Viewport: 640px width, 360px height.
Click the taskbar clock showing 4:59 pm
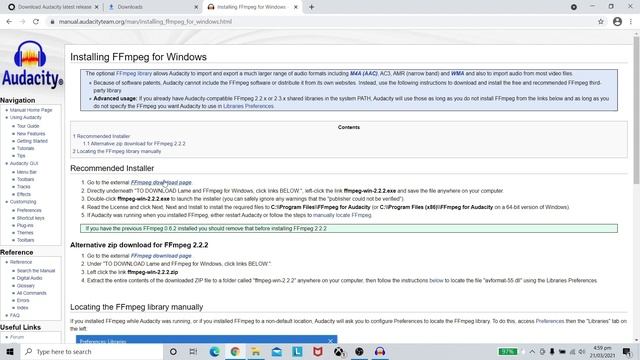coord(603,351)
